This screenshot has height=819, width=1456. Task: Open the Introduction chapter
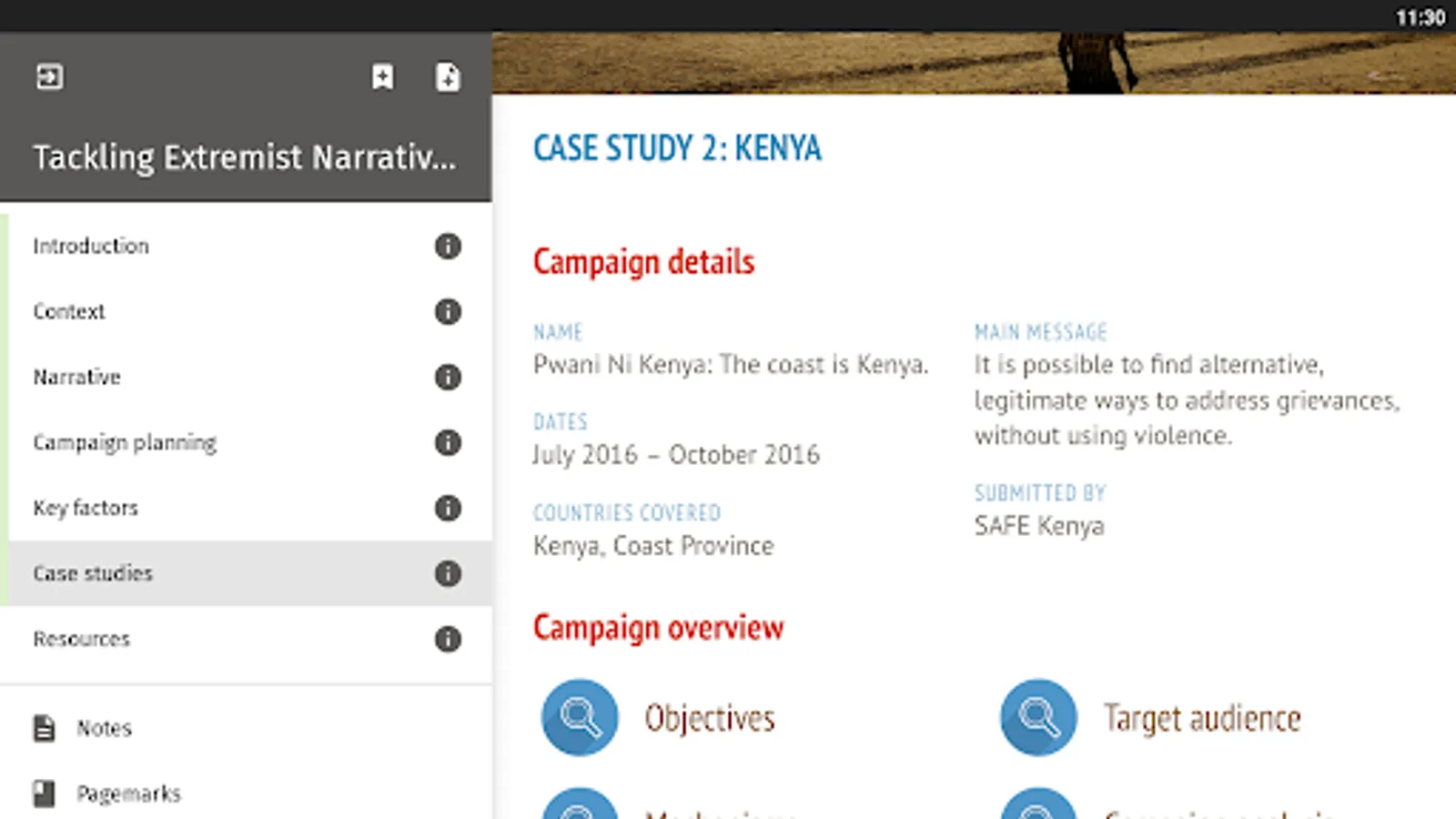(x=91, y=247)
